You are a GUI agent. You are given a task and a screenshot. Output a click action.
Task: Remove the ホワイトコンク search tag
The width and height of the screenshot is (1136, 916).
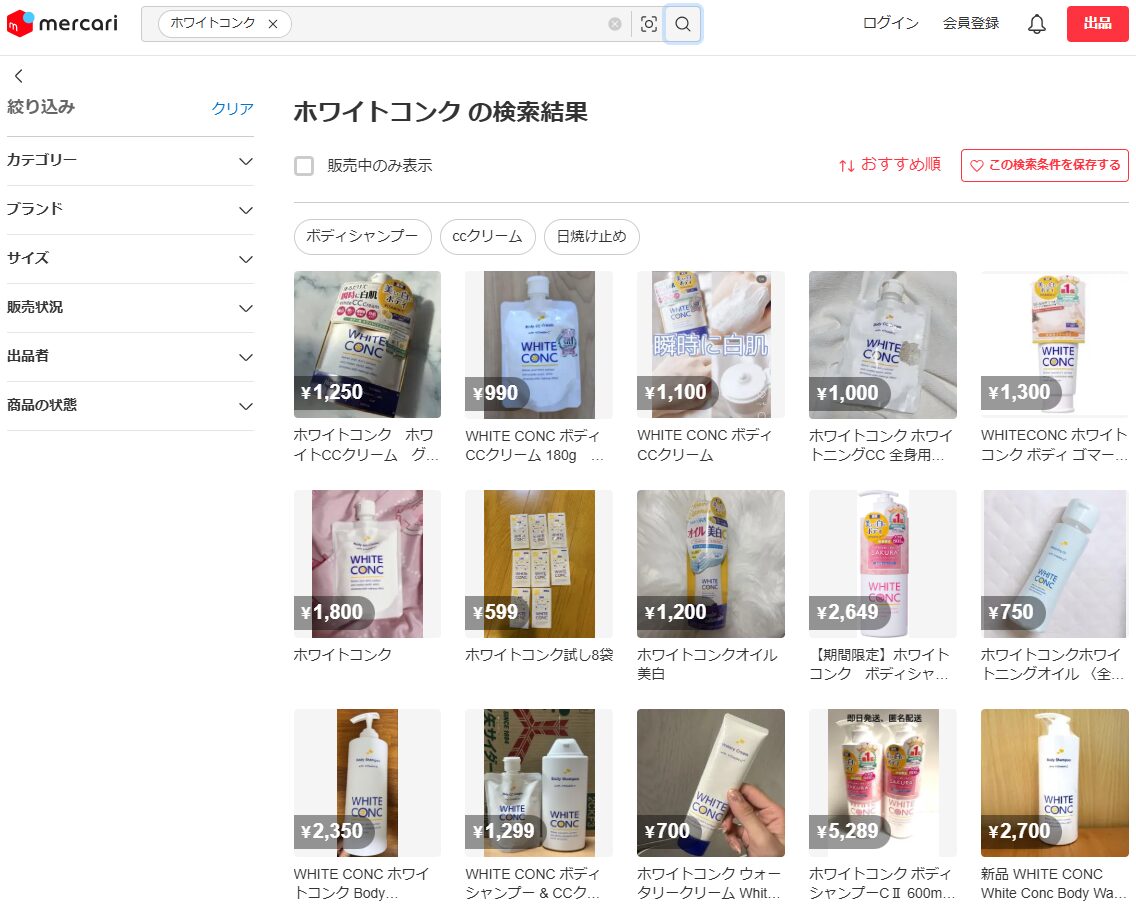(x=273, y=24)
